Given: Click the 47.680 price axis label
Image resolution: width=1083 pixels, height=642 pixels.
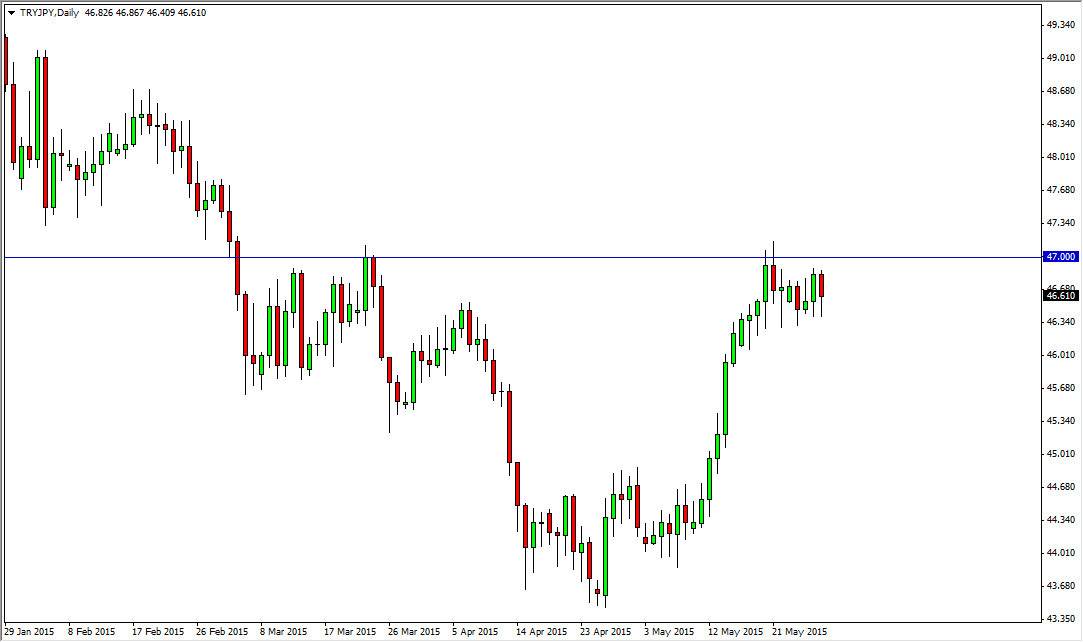Looking at the screenshot, I should pyautogui.click(x=1061, y=190).
